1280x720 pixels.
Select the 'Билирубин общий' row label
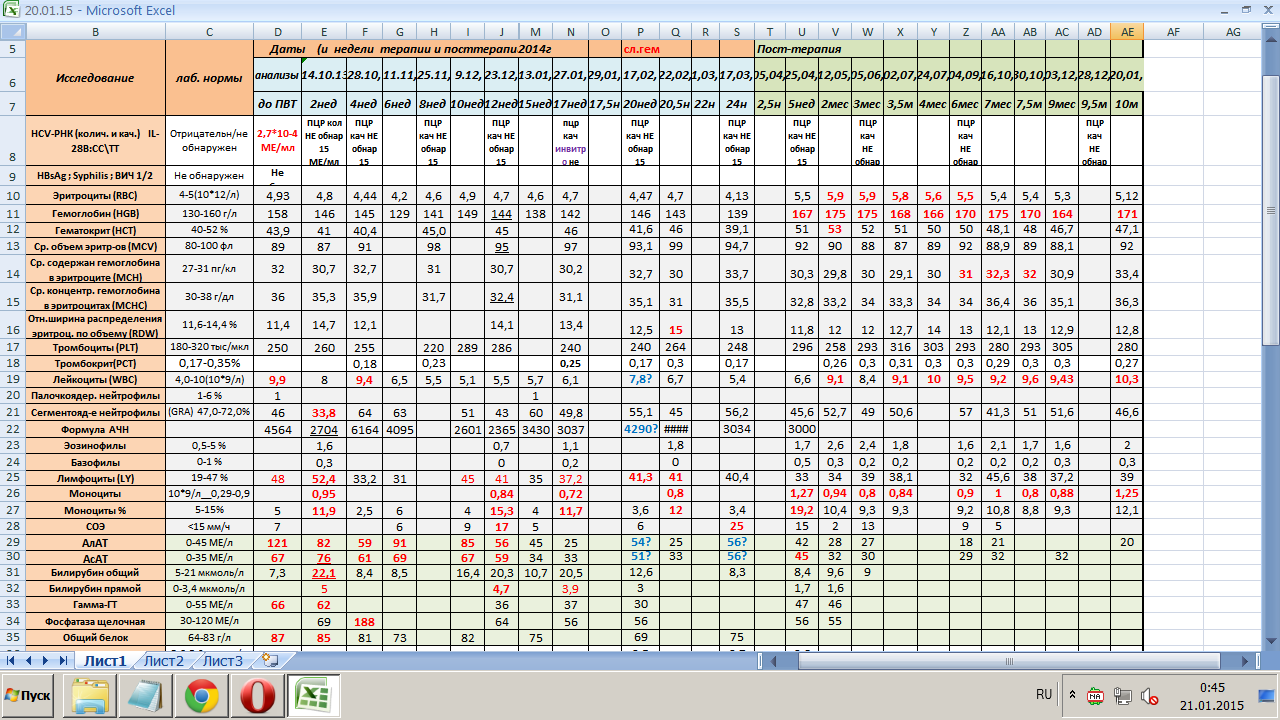(95, 572)
